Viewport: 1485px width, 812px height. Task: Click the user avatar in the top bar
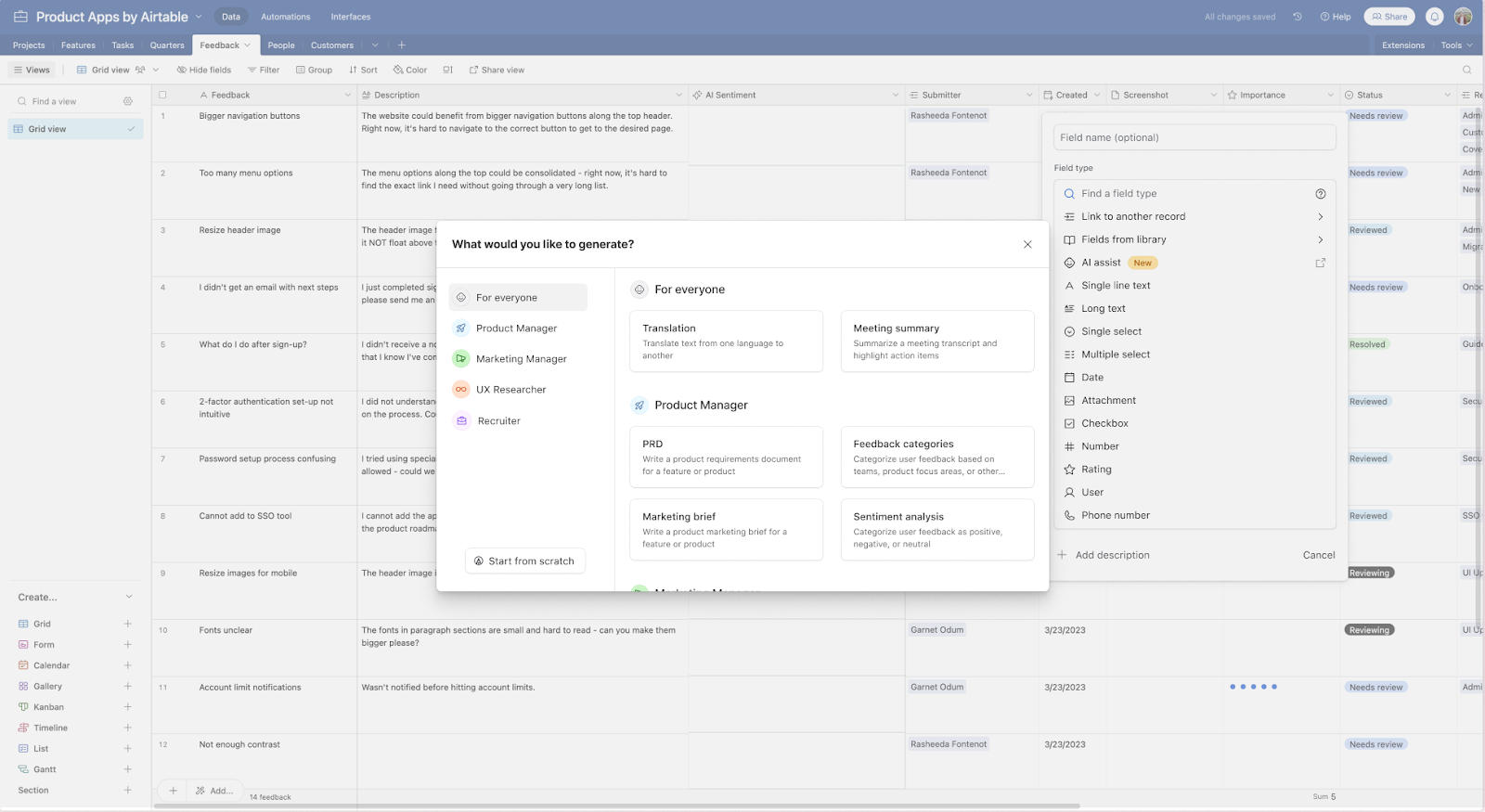1463,17
